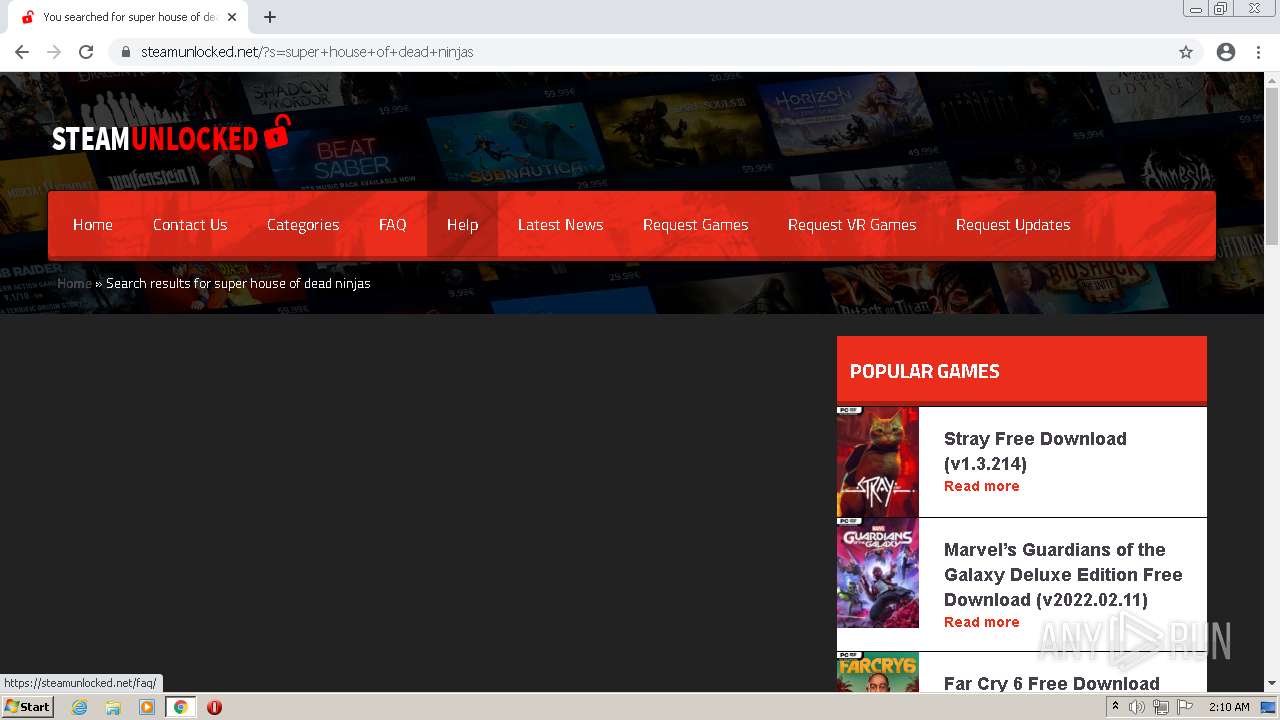
Task: Click the Far Cry 6 cover thumbnail
Action: point(877,672)
